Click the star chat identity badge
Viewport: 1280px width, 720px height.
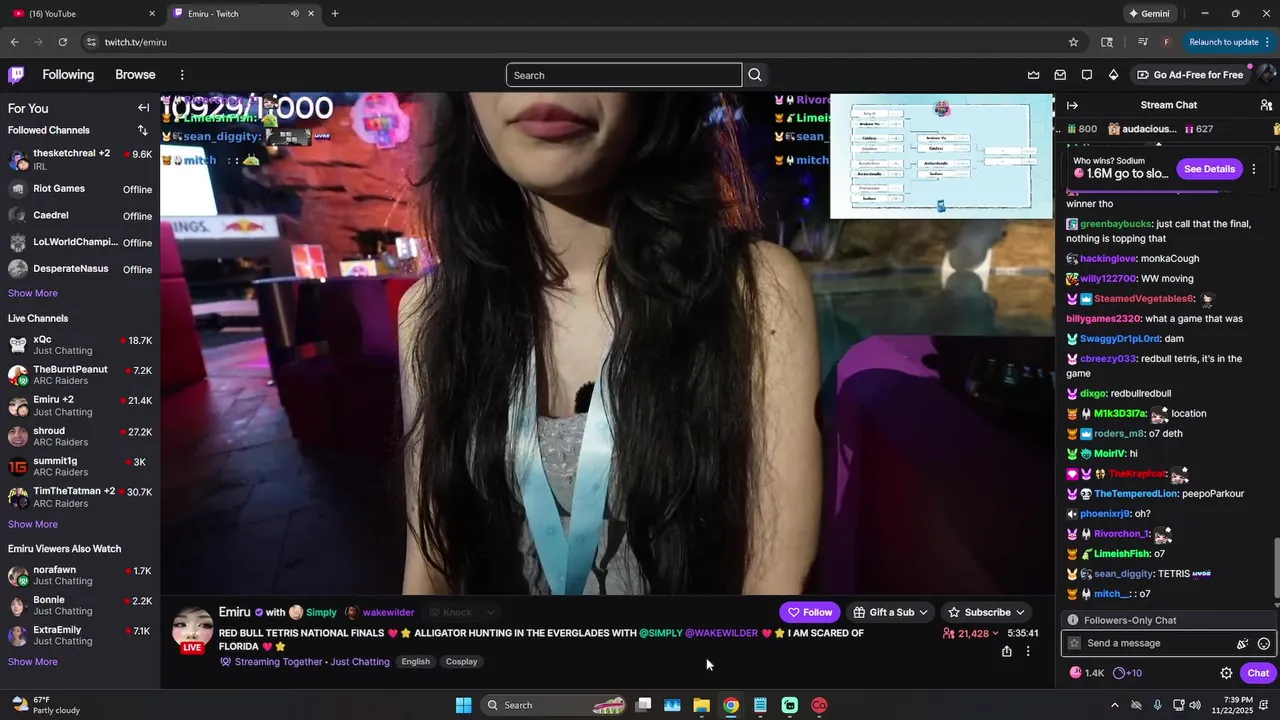pos(1074,644)
